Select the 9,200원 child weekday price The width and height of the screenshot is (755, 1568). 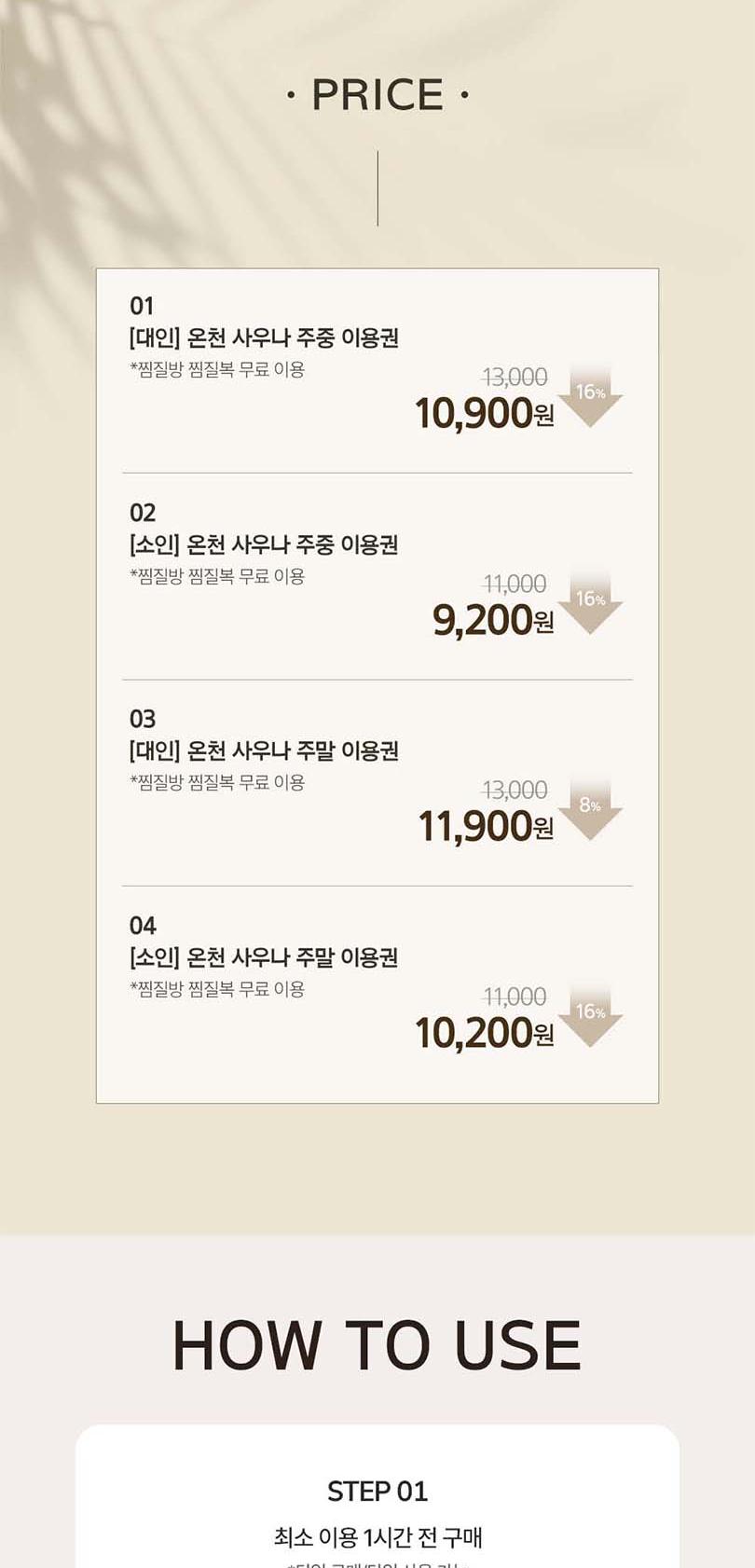tap(492, 620)
